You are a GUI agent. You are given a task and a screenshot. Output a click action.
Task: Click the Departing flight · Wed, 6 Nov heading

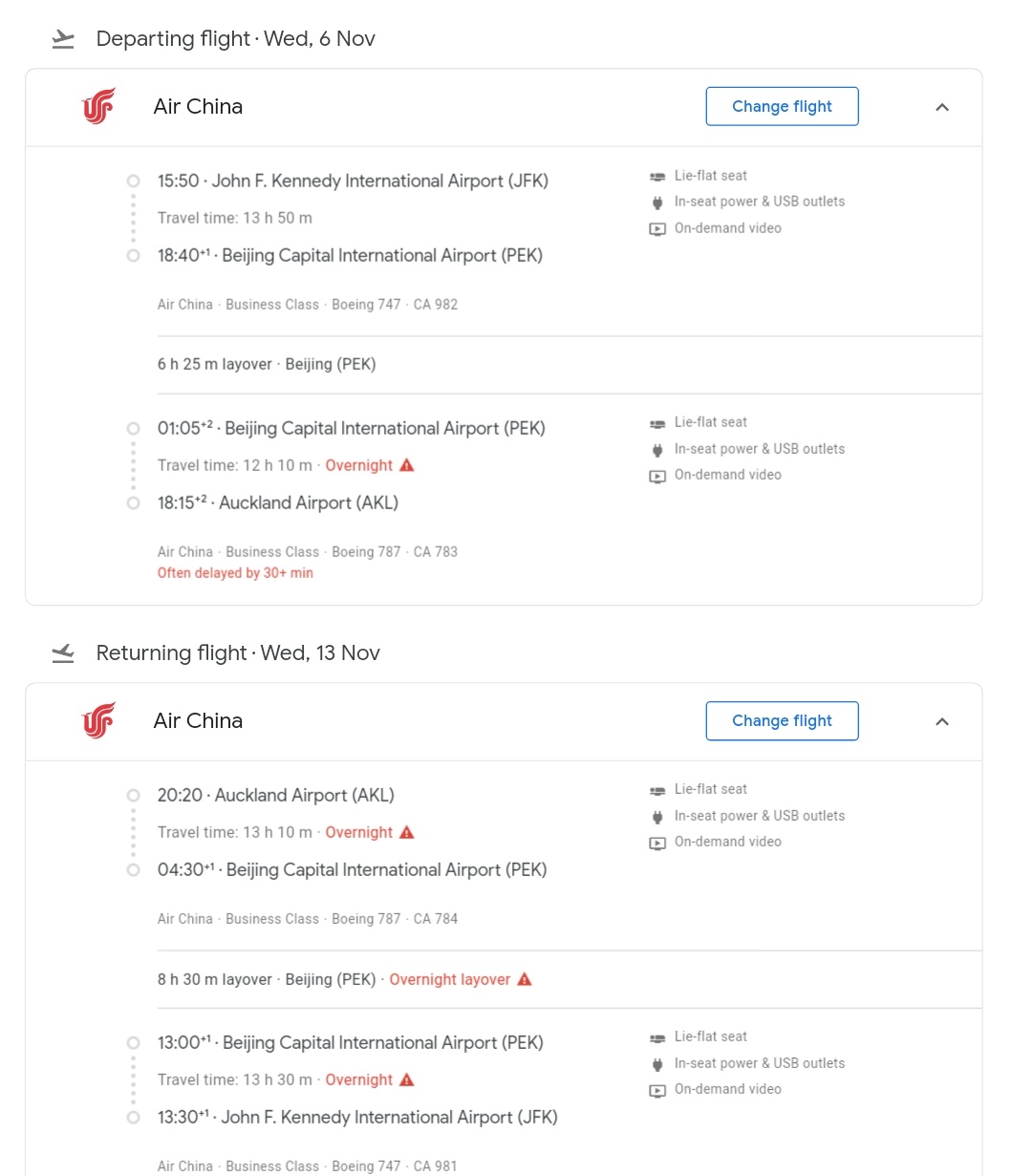(x=235, y=39)
